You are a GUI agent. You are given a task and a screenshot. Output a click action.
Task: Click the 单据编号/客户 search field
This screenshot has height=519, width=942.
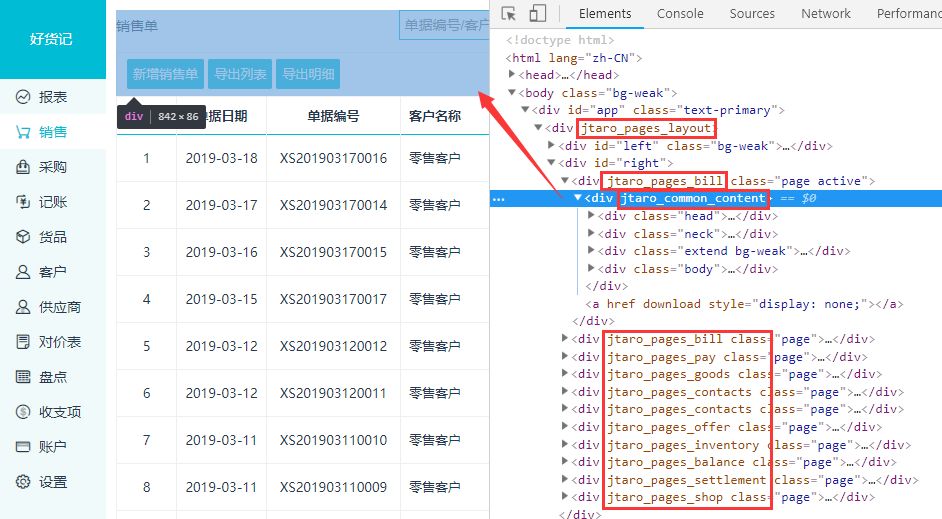click(x=445, y=25)
